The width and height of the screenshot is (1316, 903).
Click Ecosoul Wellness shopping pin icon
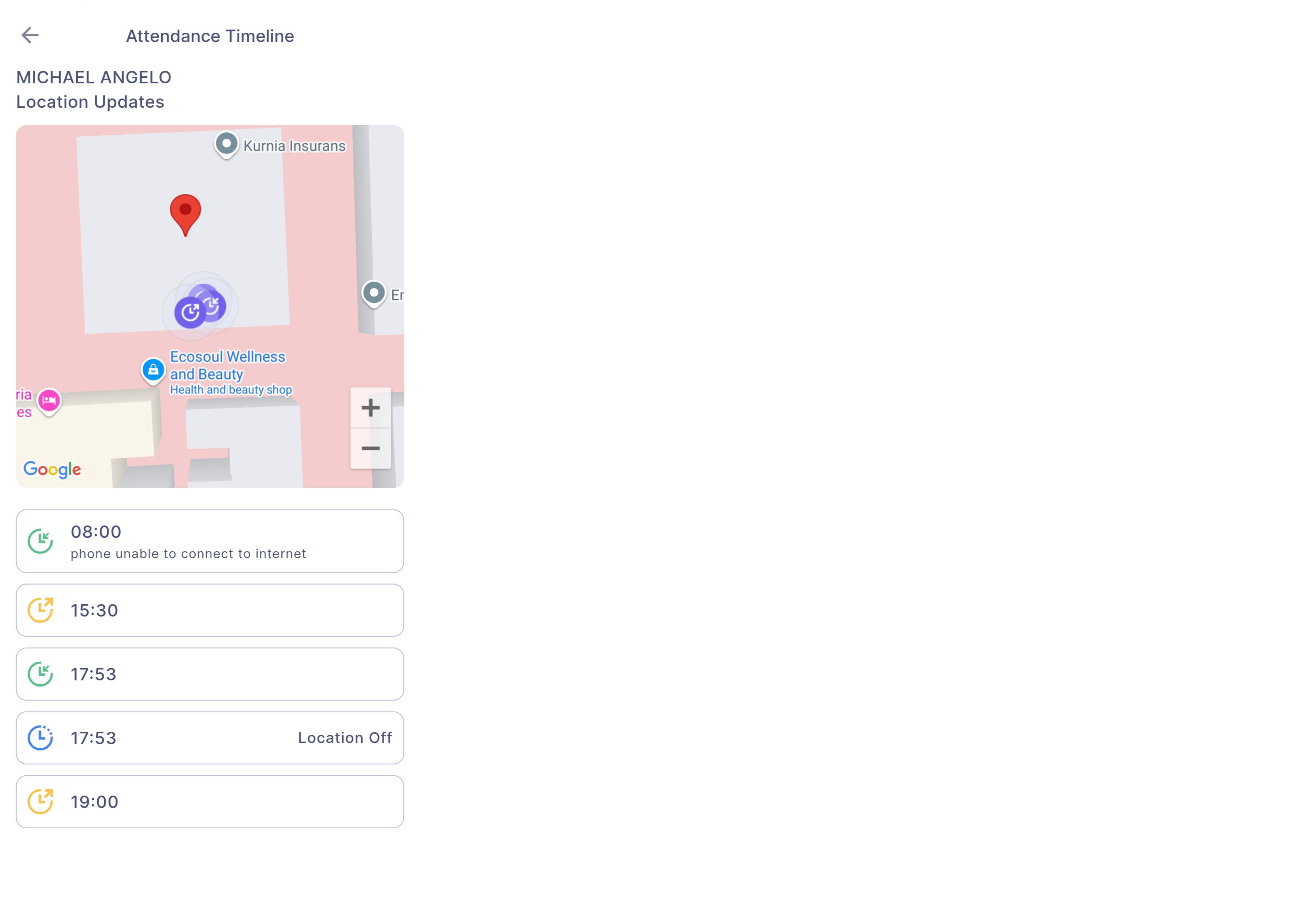(x=153, y=370)
